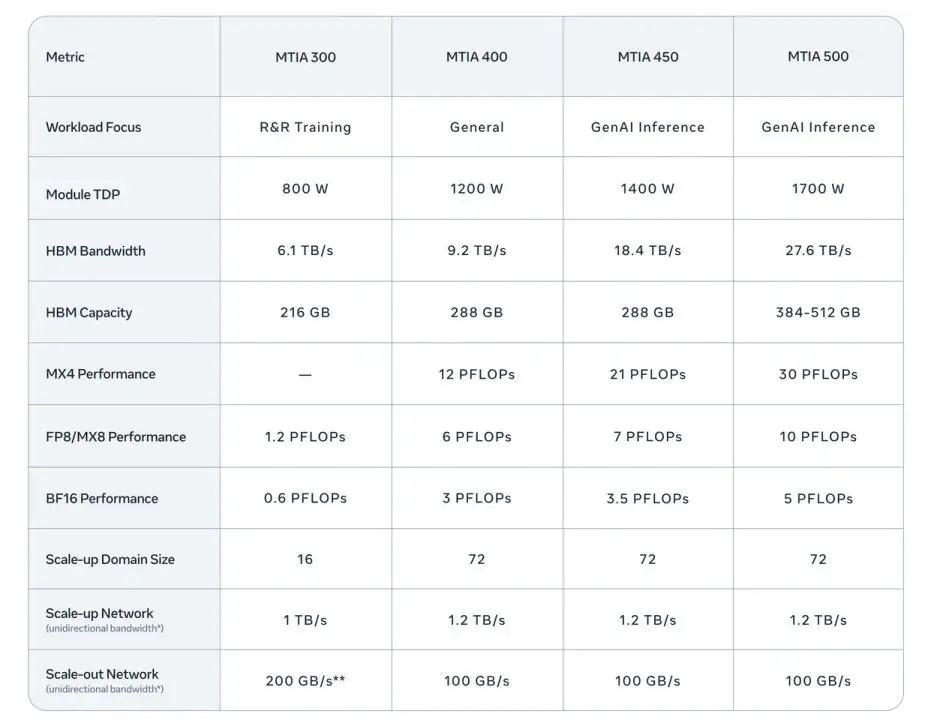Click the 21 PFLOPs value
The image size is (946, 720).
[x=647, y=374]
